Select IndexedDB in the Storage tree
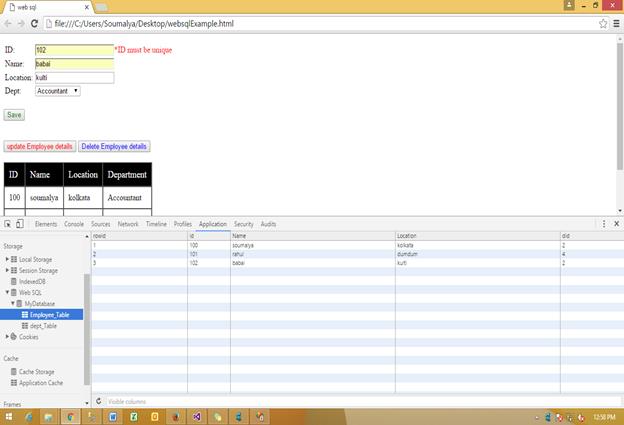Viewport: 624px width, 425px height. 32,281
